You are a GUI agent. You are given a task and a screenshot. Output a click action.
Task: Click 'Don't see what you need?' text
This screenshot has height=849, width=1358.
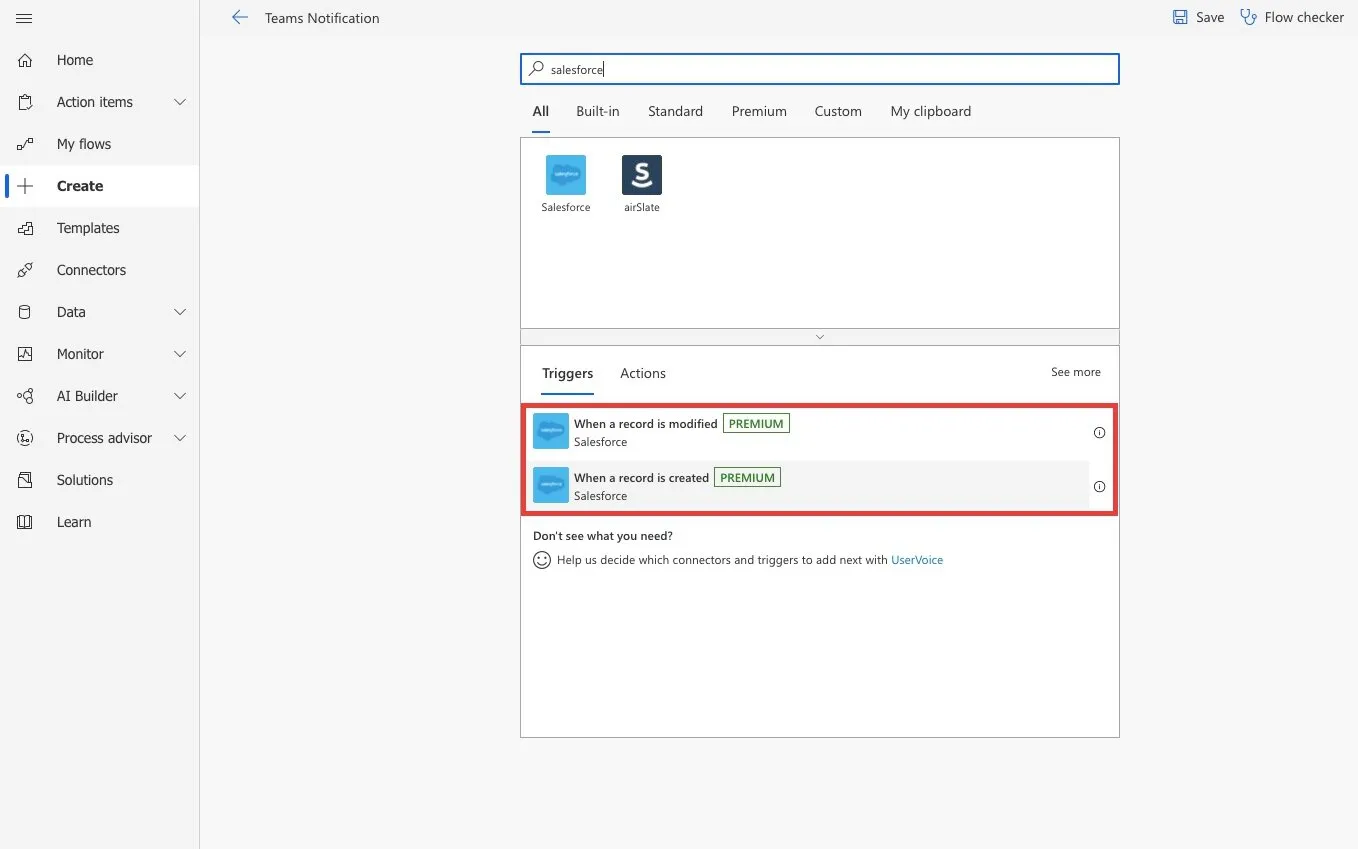point(603,536)
